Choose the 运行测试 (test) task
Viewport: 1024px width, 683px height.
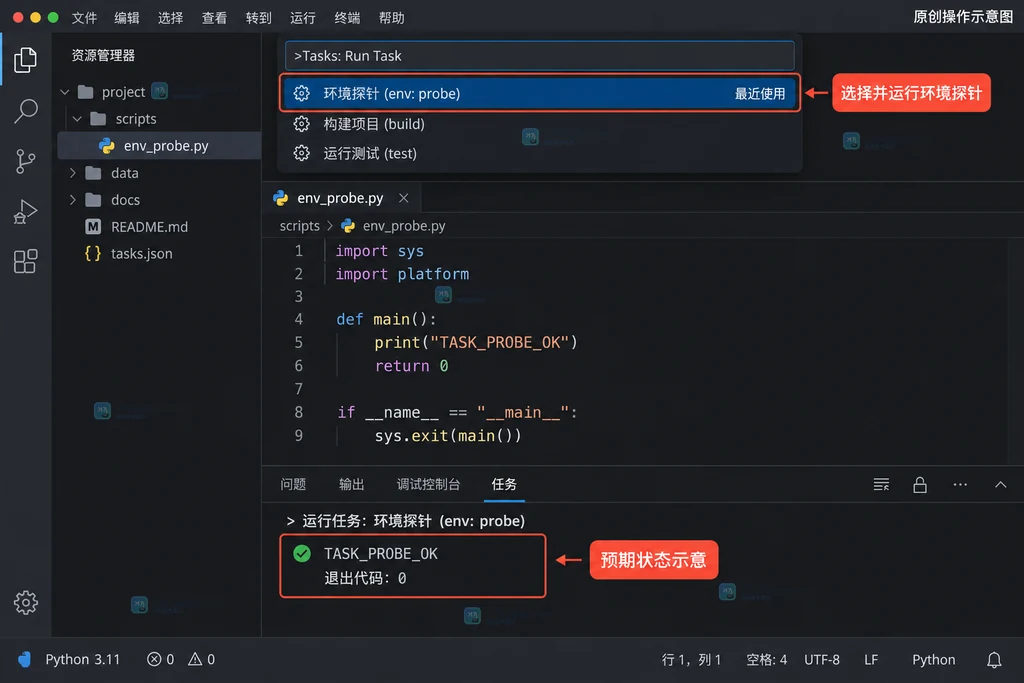541,153
